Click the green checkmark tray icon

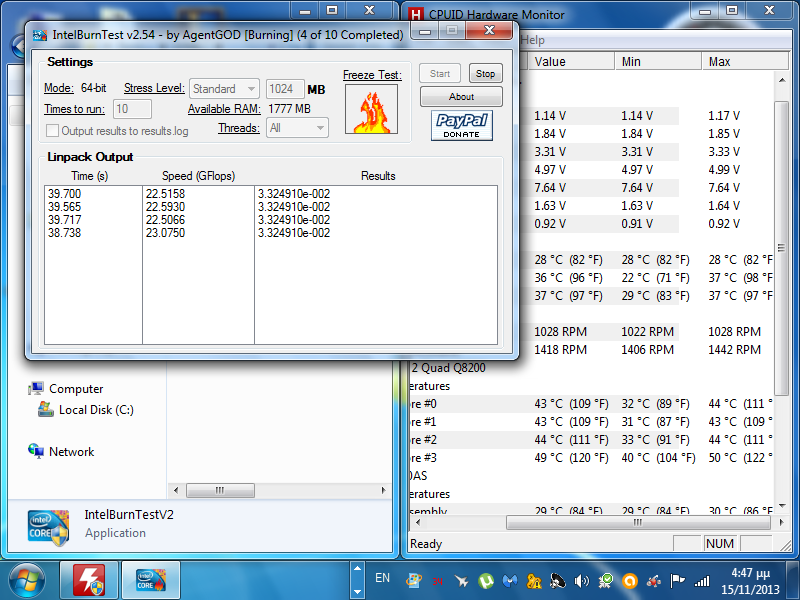coord(606,581)
